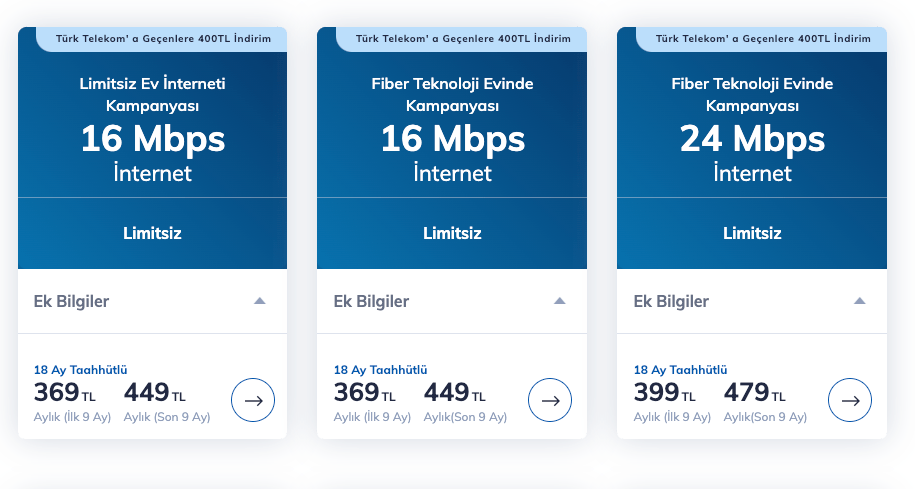Viewport: 915px width, 489px height.
Task: Click the Limitsiz Ev İnterneti Kampanyası title
Action: pos(152,94)
